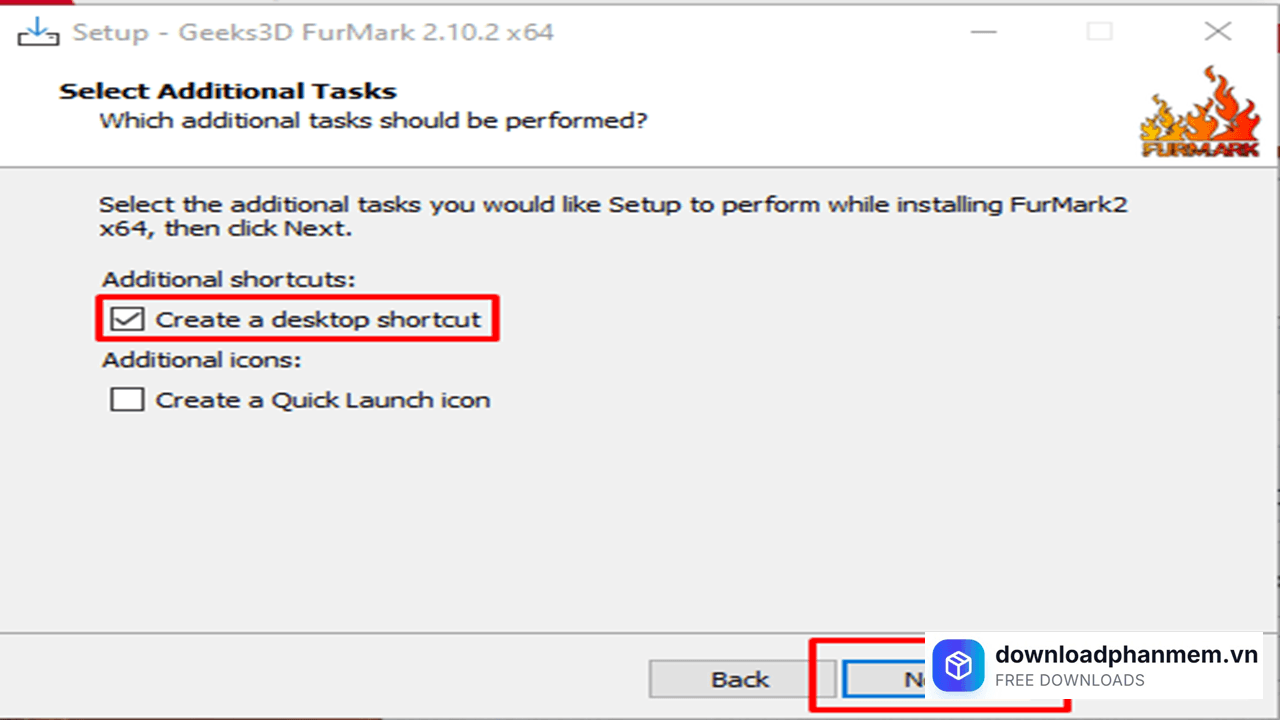Close the FurMark Setup window
Viewport: 1280px width, 720px height.
point(1217,31)
